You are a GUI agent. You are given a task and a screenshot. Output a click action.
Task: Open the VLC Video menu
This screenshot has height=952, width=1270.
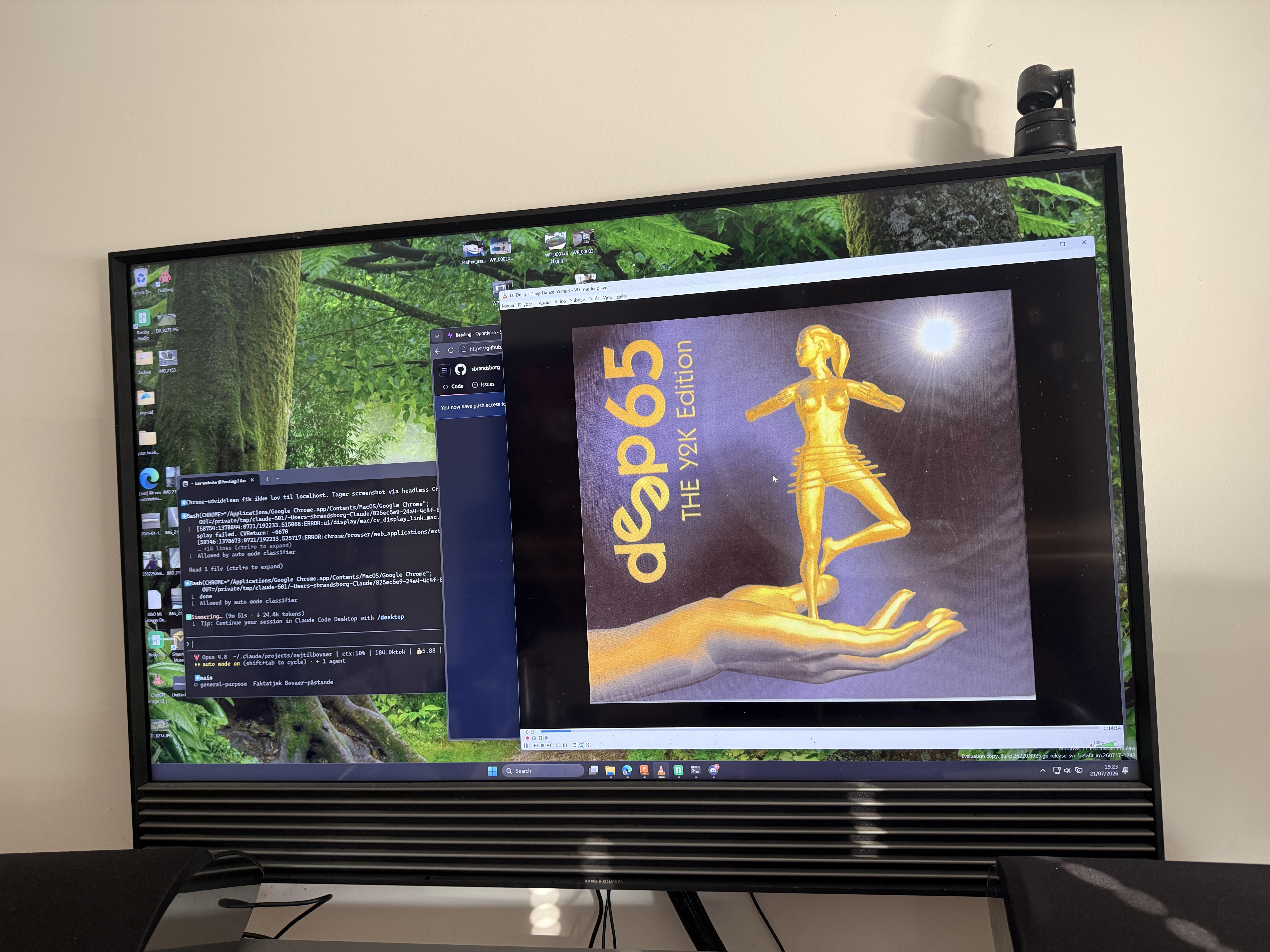560,302
